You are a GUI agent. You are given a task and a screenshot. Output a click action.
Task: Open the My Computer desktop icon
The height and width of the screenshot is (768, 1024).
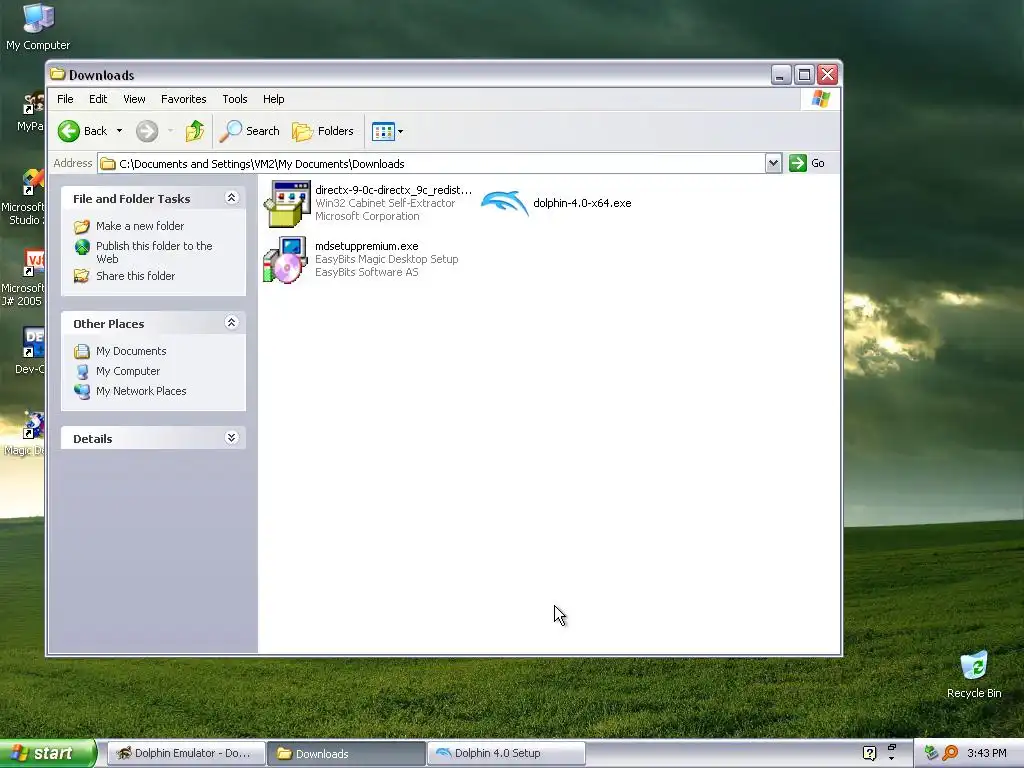[x=38, y=27]
